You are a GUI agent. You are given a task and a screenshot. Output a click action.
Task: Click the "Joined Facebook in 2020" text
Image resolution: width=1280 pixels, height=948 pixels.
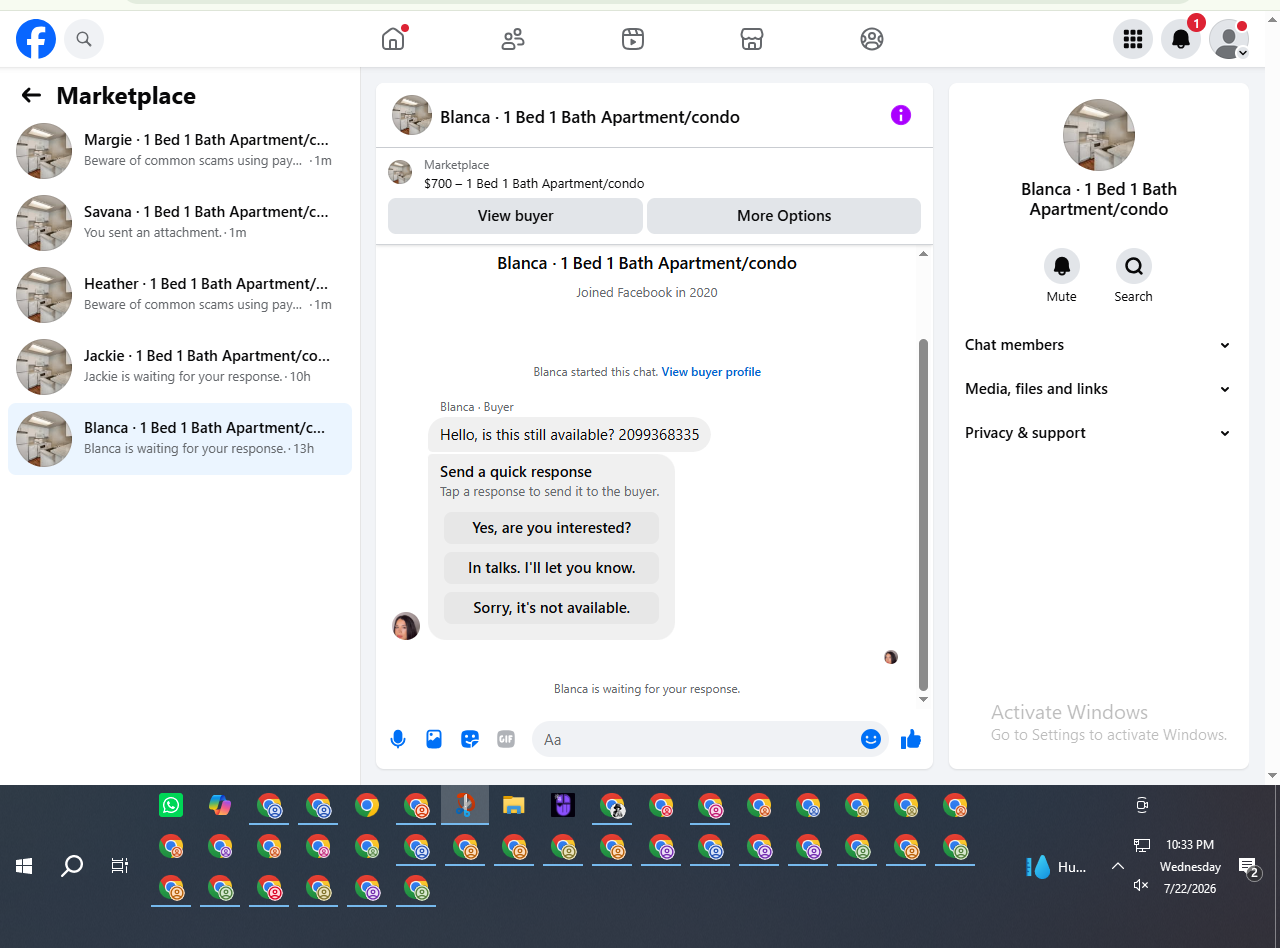[x=647, y=293]
